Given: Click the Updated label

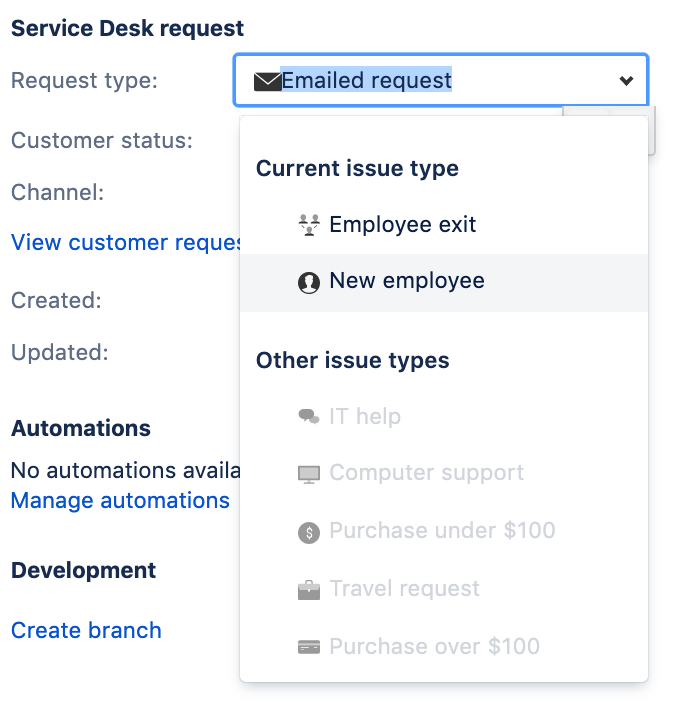Looking at the screenshot, I should (60, 352).
